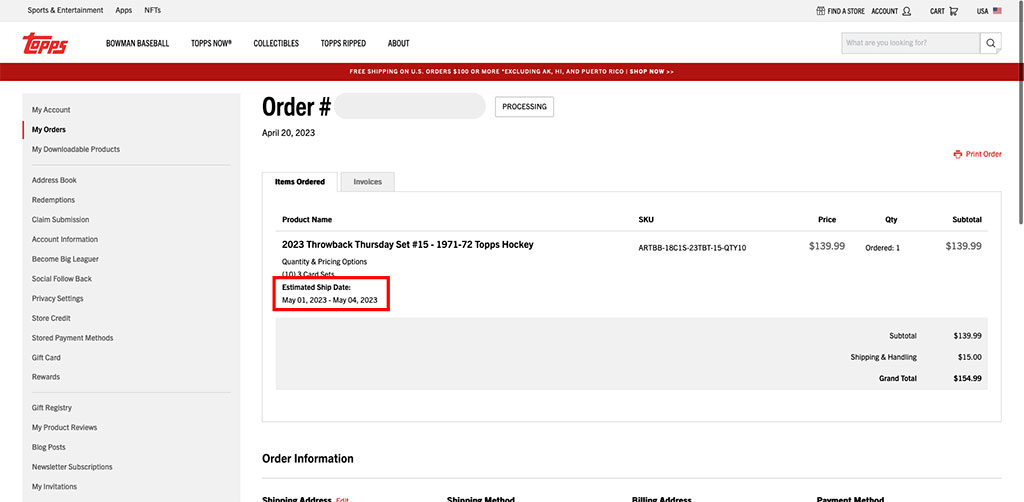Open Collectibles menu
1024x502 pixels.
(276, 43)
